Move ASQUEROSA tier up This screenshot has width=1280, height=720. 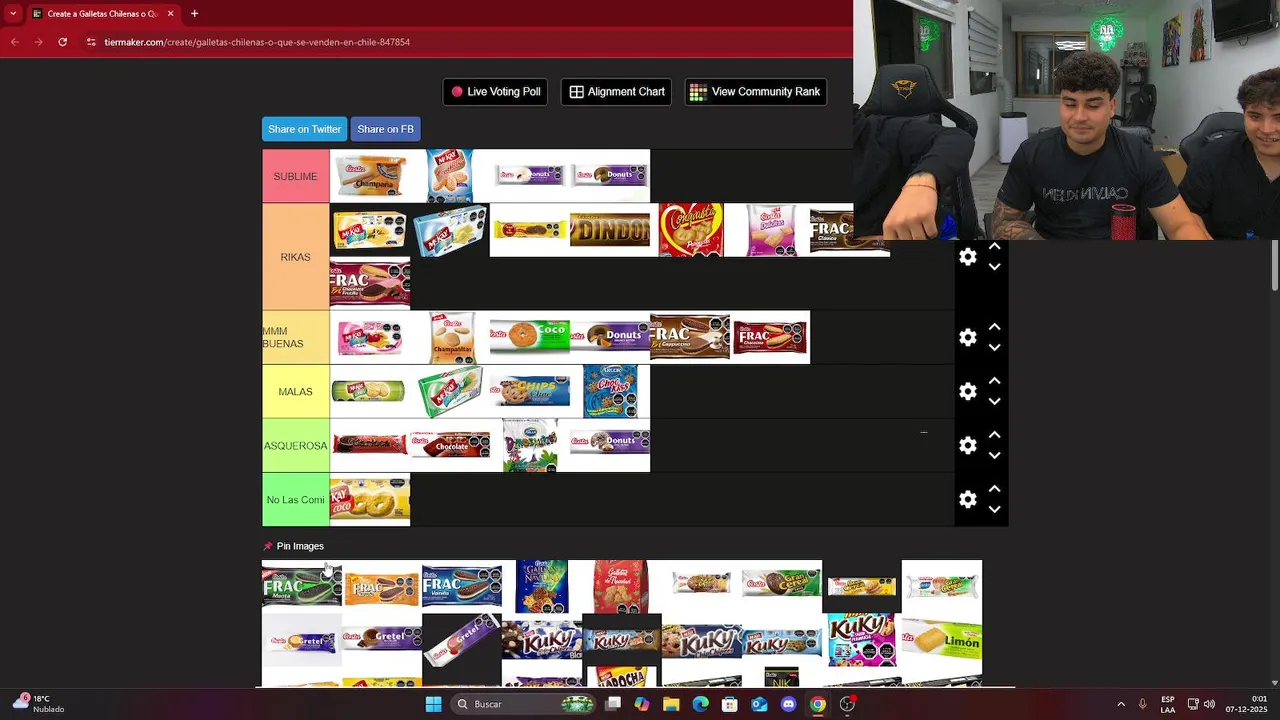[994, 436]
